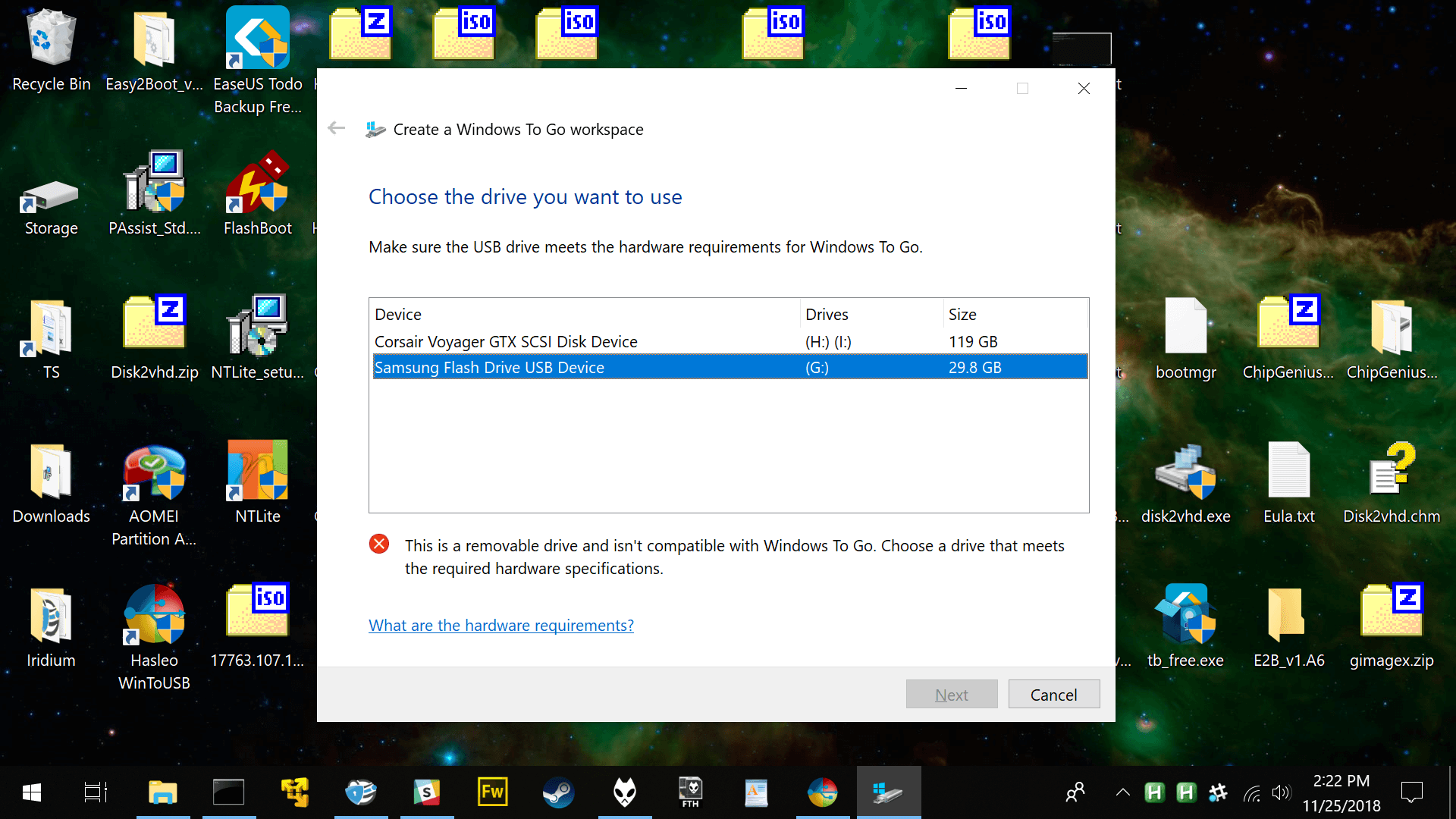Close the Windows To Go wizard
This screenshot has height=819, width=1456.
pyautogui.click(x=1084, y=89)
